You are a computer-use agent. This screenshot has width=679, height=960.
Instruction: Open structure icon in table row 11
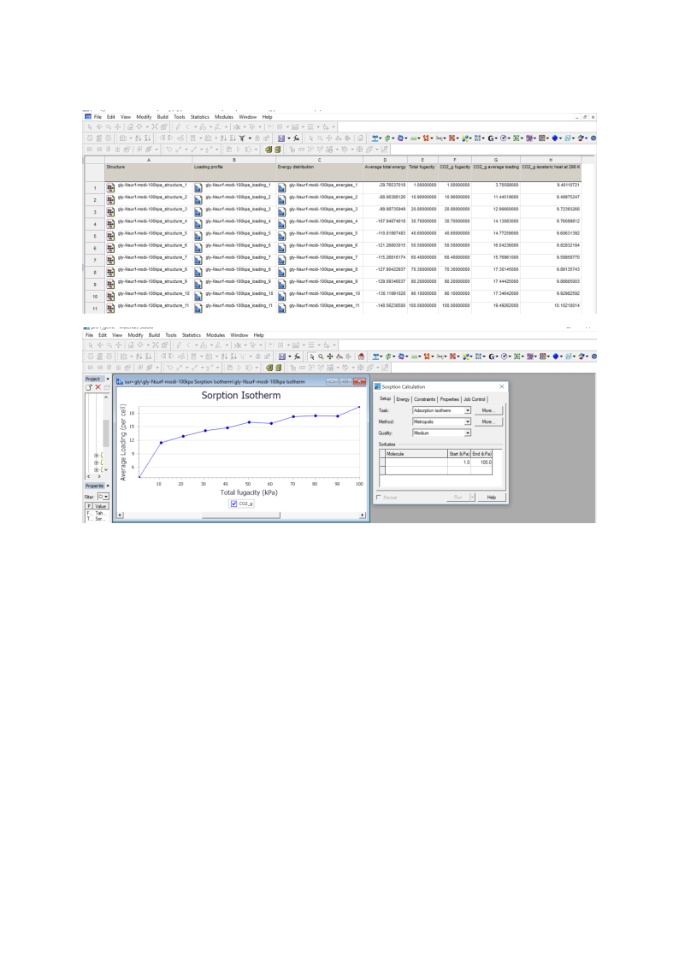coord(110,309)
